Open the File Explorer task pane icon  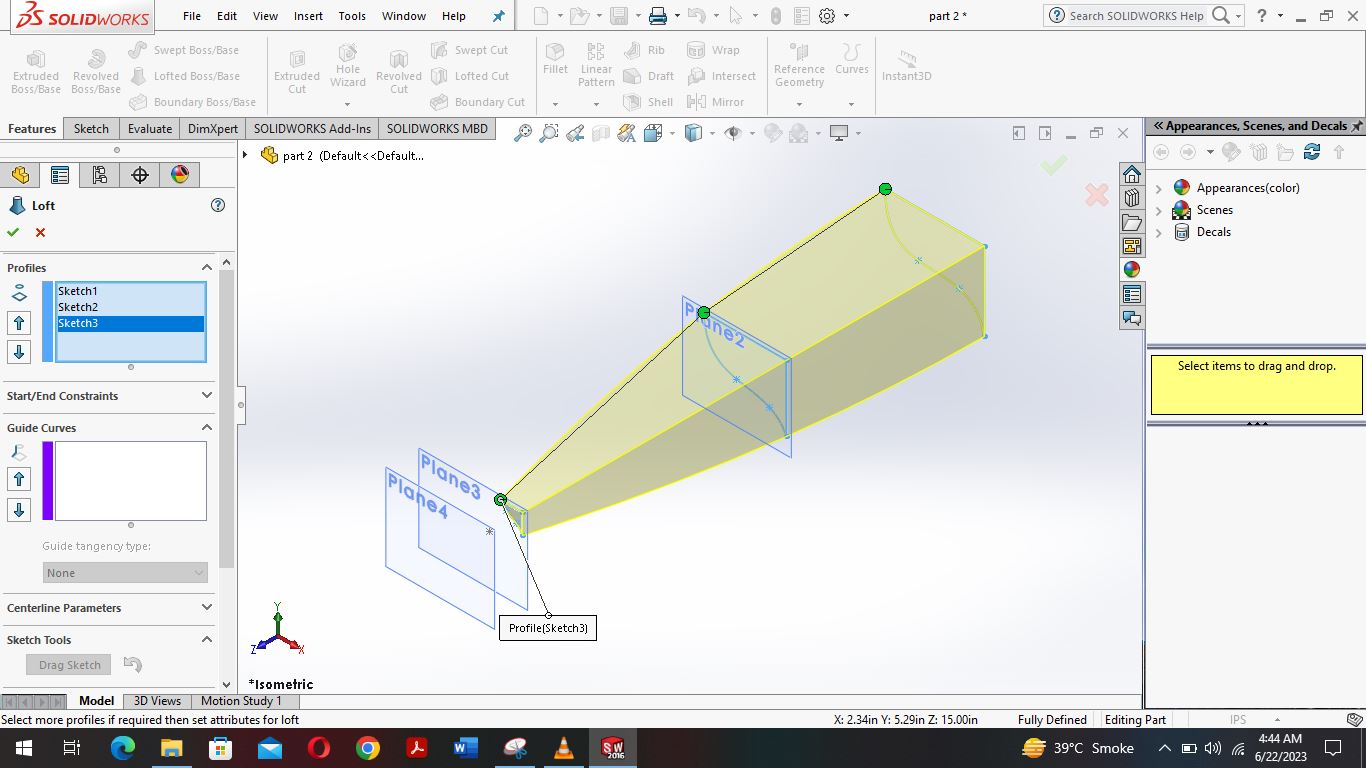click(1132, 222)
